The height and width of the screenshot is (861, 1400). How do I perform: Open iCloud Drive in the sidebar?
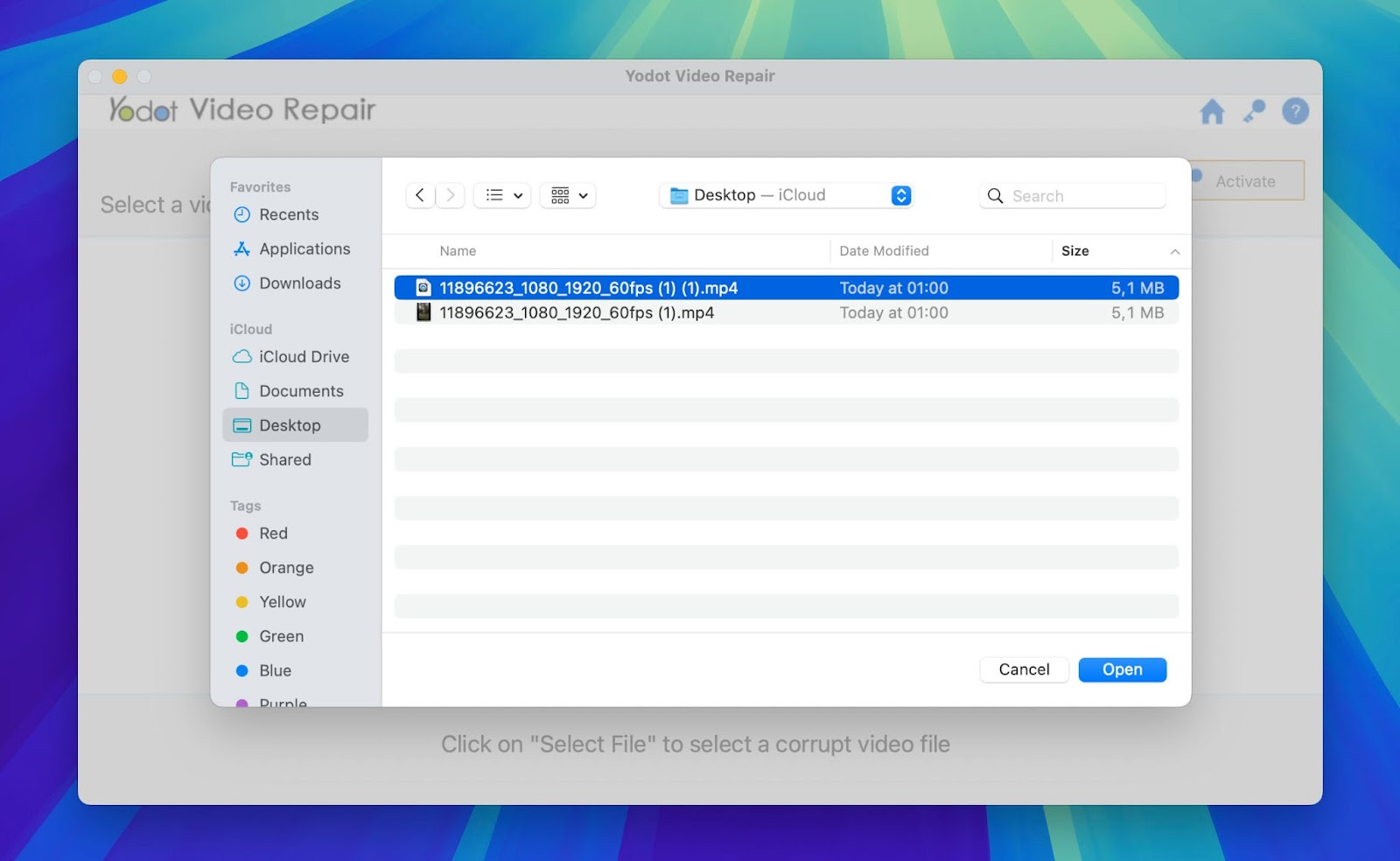point(295,357)
